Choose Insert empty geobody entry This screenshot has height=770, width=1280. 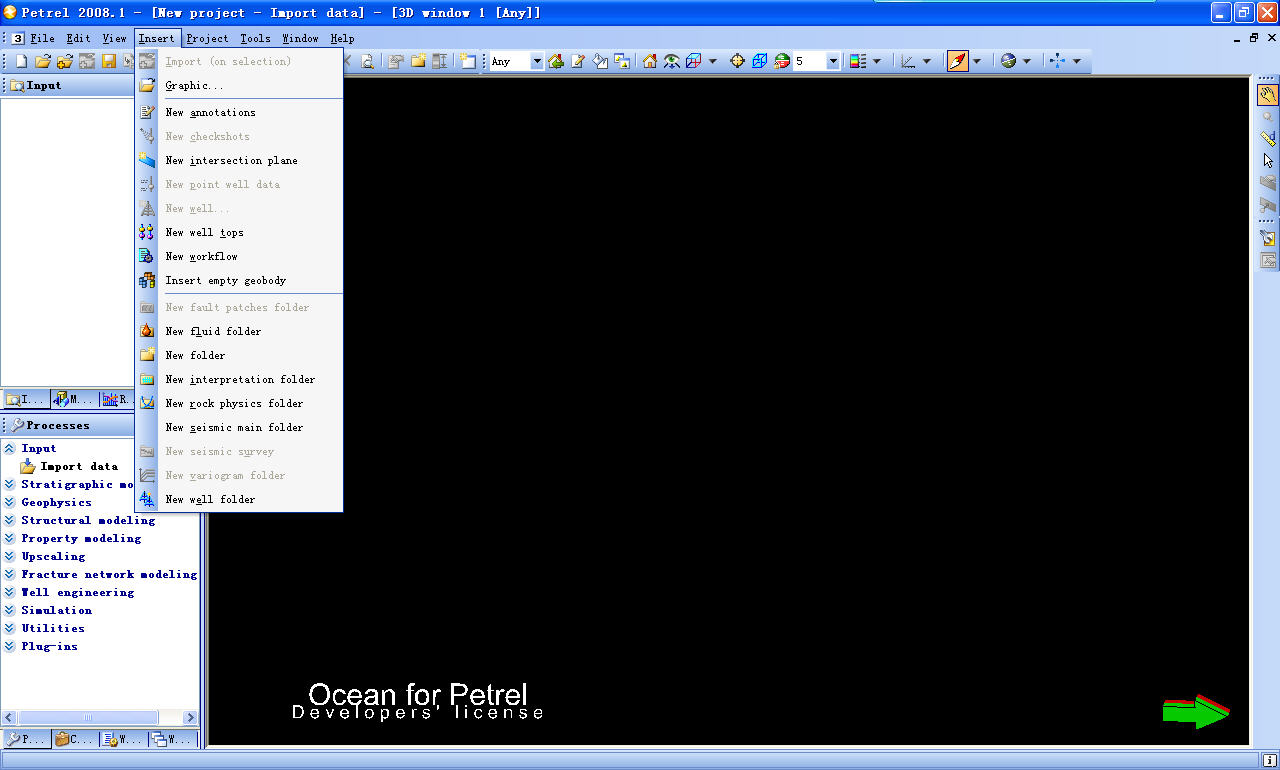pos(239,281)
